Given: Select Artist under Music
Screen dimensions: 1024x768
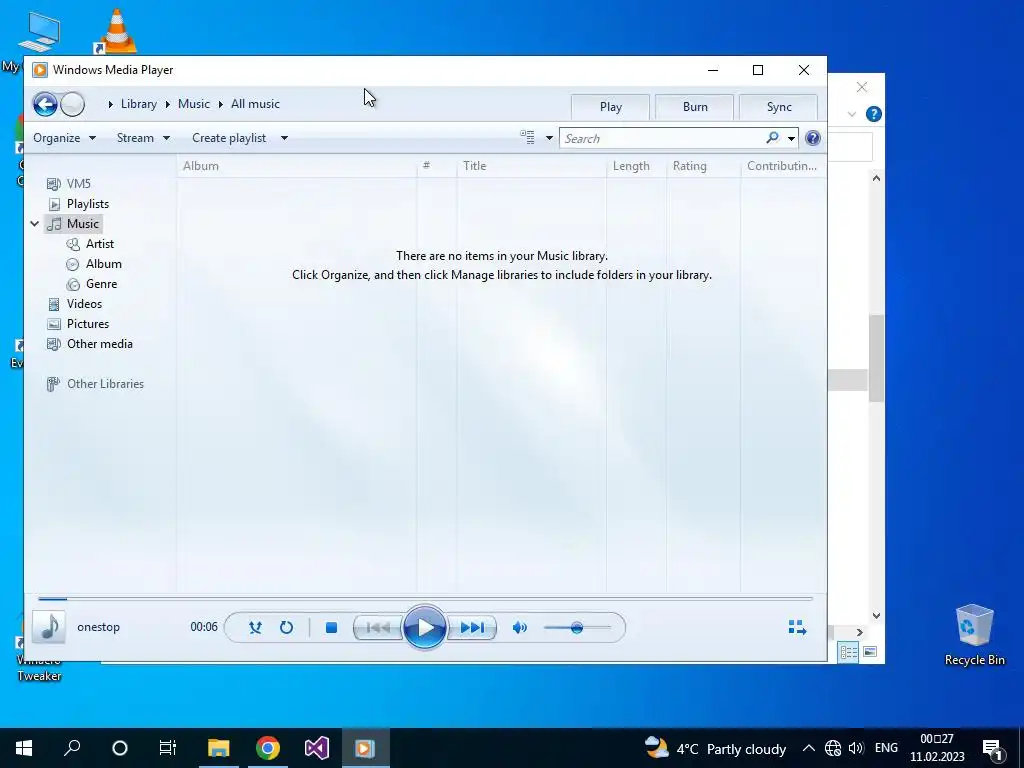Looking at the screenshot, I should [90, 244].
